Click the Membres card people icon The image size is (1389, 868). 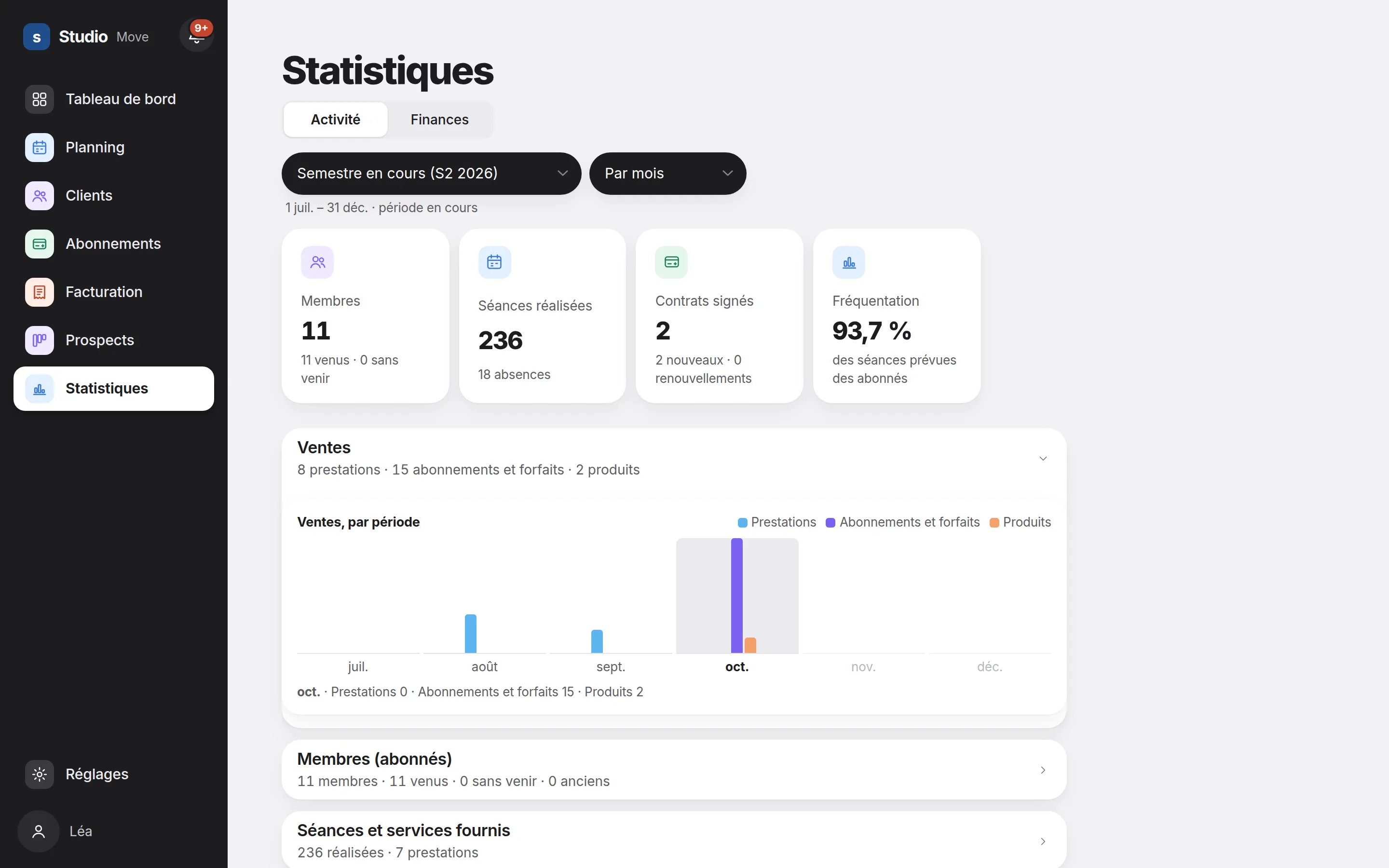click(317, 262)
